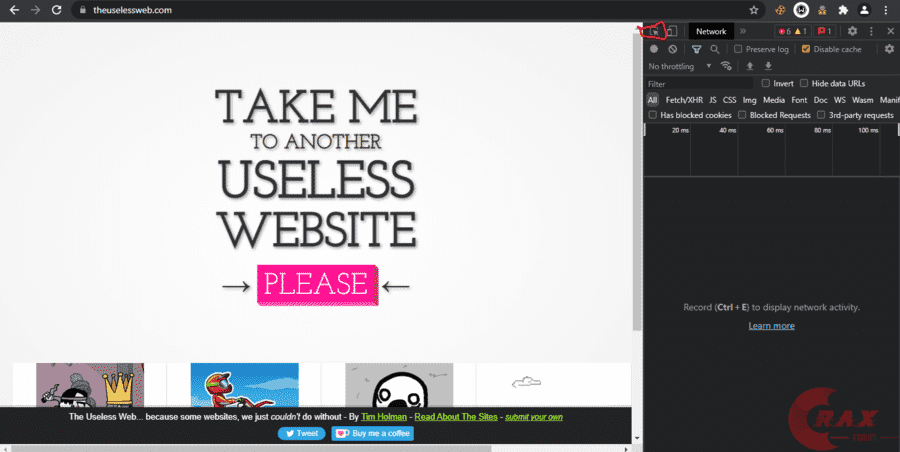Viewport: 900px width, 452px height.
Task: Filter requests by Wasm
Action: pos(863,100)
